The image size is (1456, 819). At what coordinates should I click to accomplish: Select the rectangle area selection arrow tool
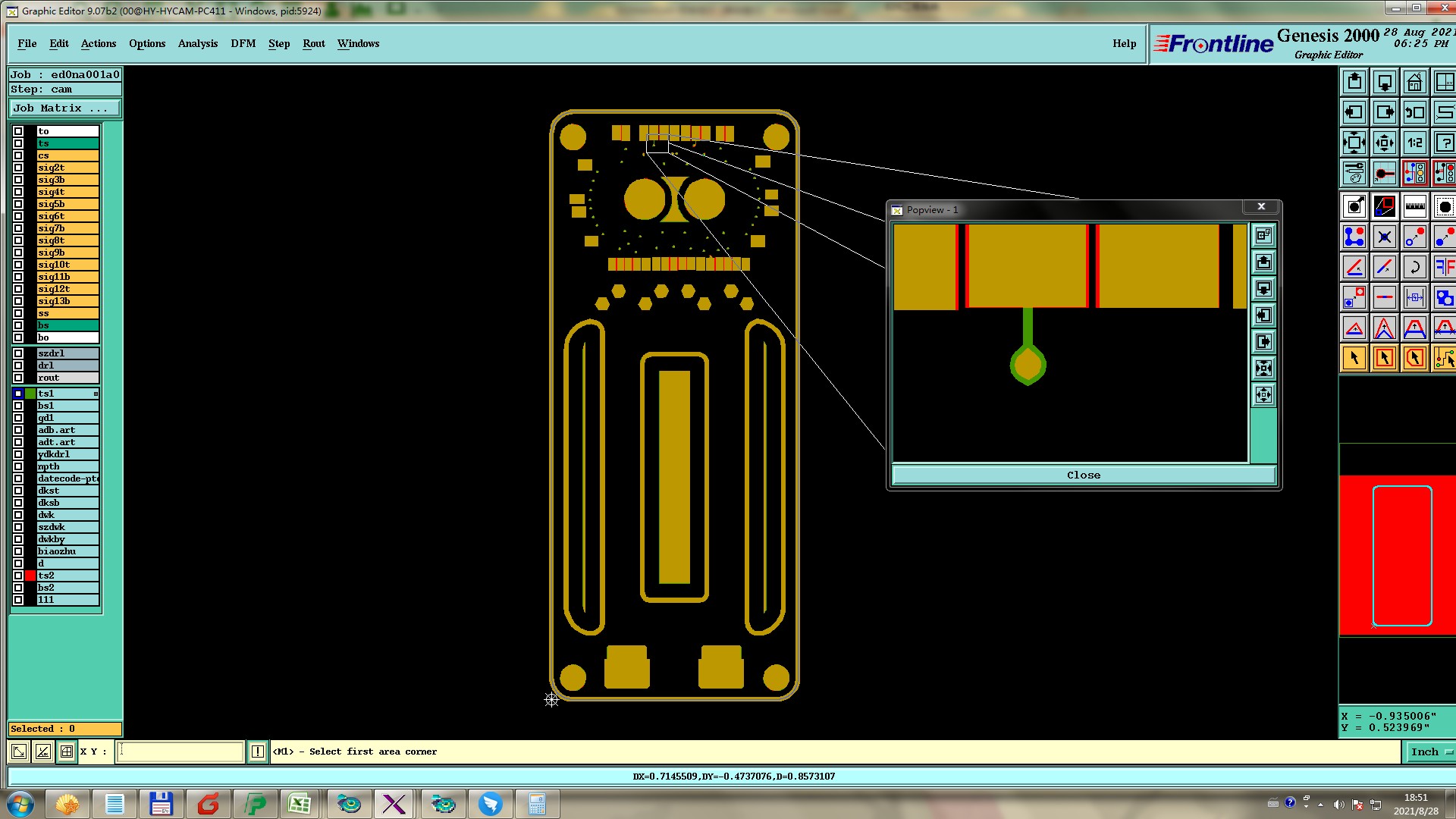pos(1384,358)
